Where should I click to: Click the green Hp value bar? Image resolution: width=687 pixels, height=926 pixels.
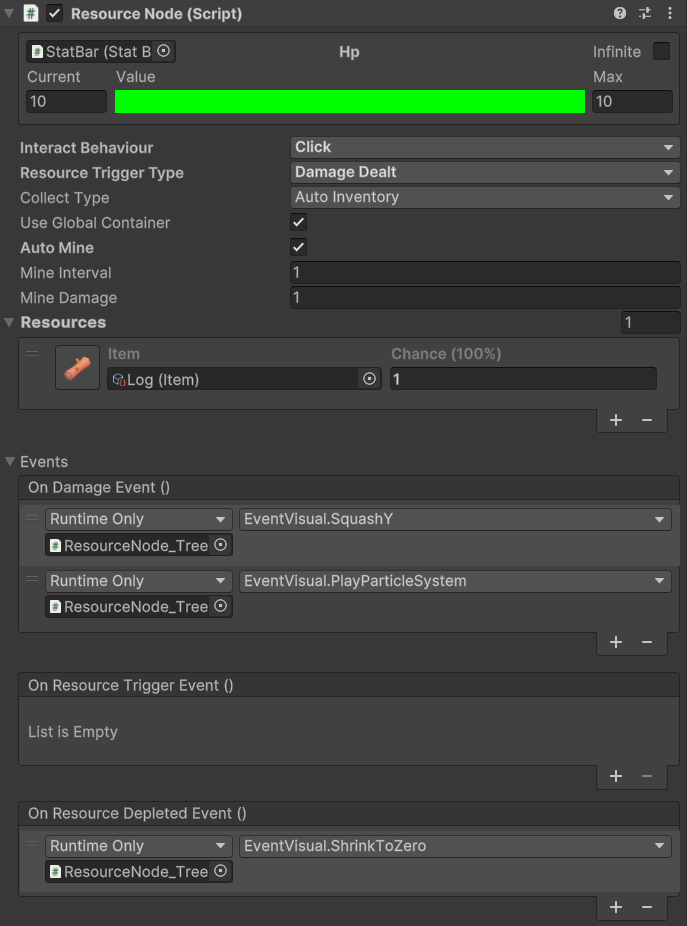(349, 101)
